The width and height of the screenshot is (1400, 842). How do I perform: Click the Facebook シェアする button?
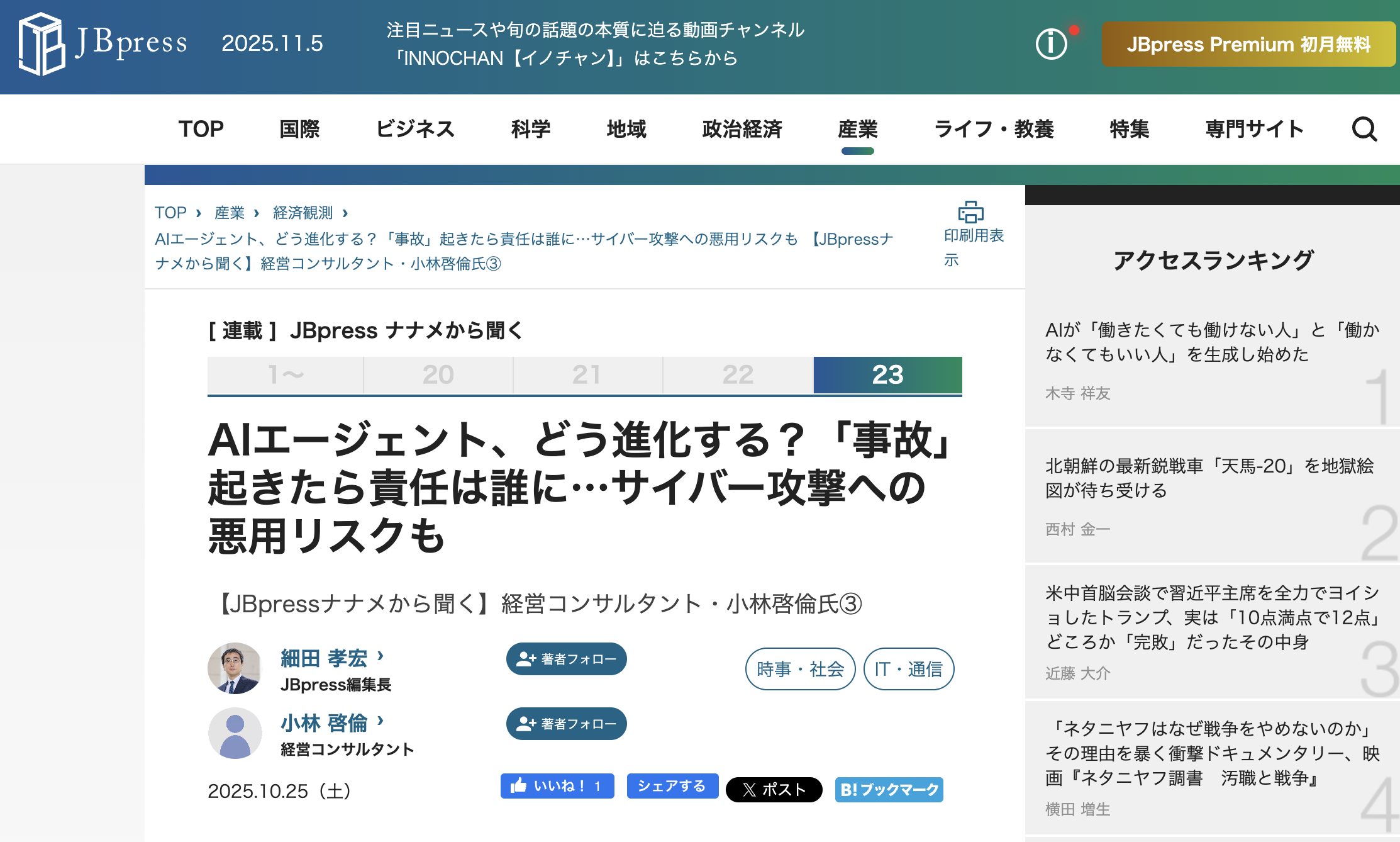[x=672, y=786]
